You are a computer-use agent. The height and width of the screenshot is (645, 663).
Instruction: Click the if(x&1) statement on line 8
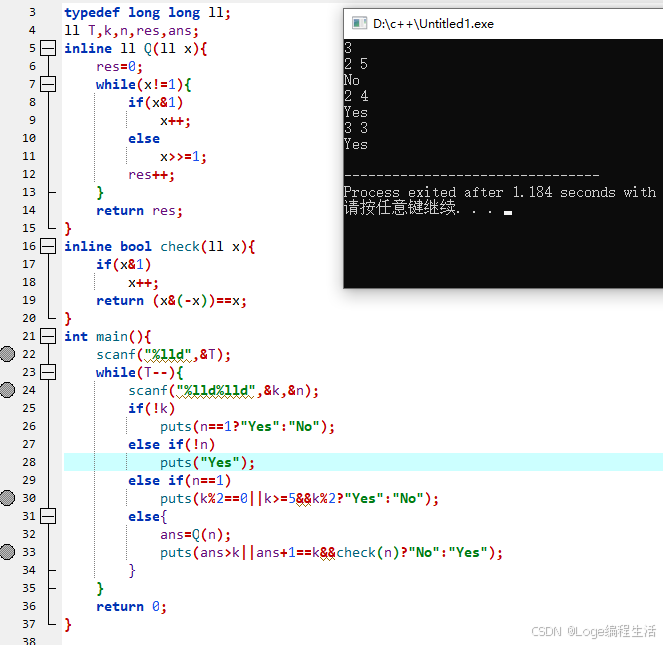156,102
